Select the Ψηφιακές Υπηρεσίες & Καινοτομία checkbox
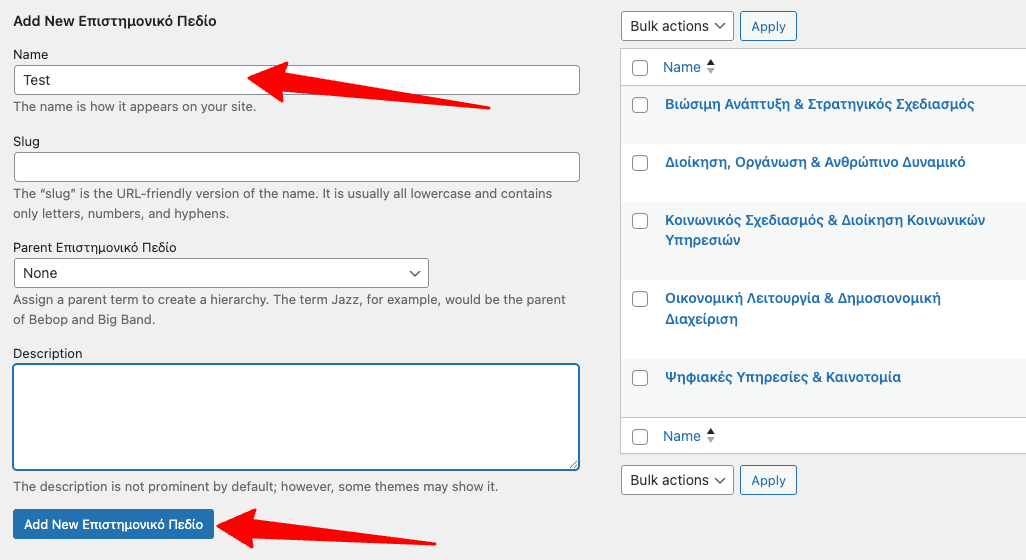1026x560 pixels. tap(640, 378)
